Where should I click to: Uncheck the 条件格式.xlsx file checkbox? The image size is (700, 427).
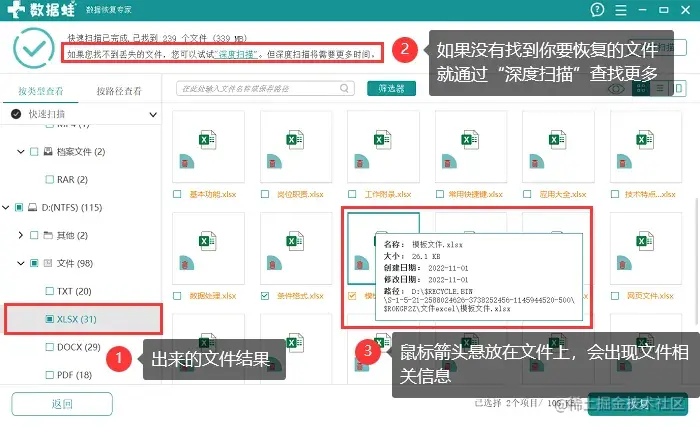[x=265, y=296]
